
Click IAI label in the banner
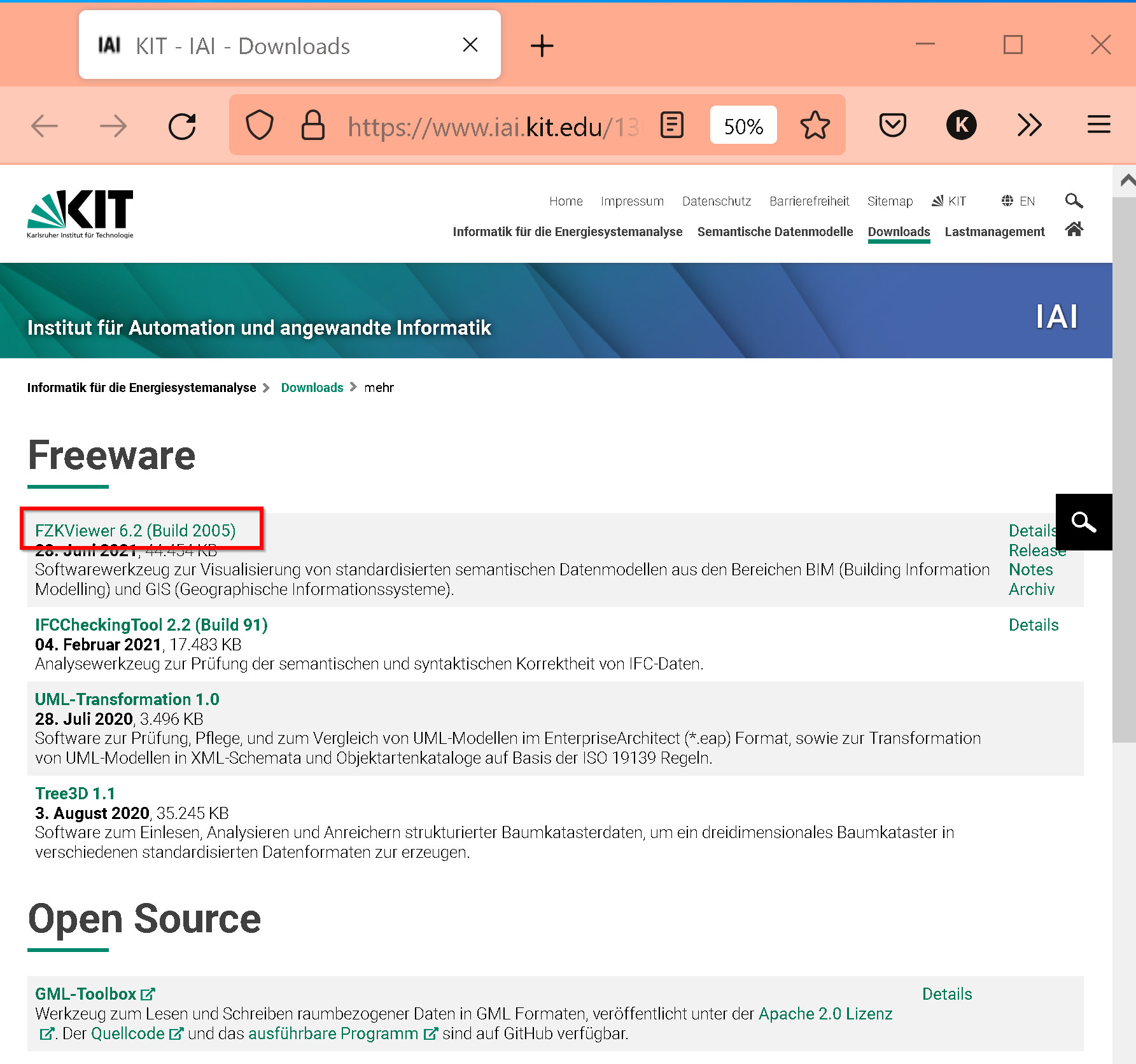(1056, 316)
